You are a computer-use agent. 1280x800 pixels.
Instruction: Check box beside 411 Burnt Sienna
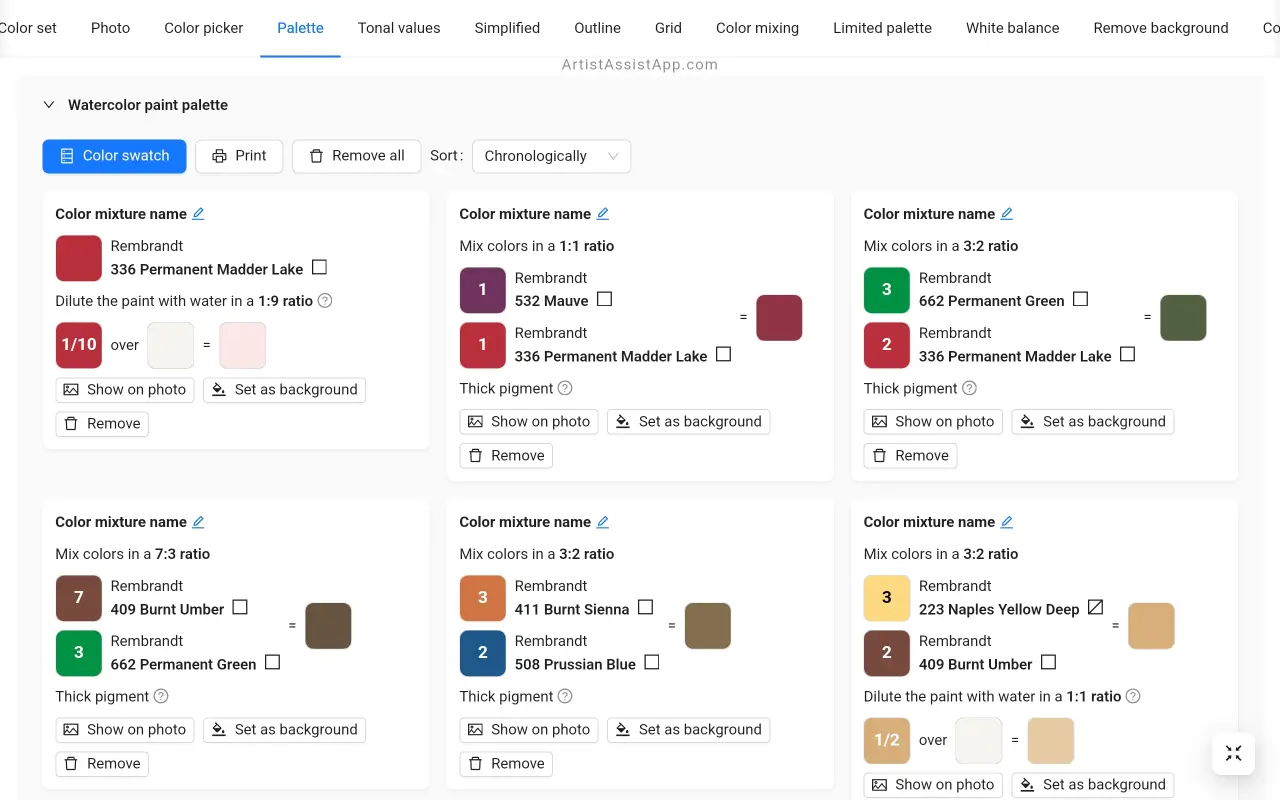(x=645, y=607)
